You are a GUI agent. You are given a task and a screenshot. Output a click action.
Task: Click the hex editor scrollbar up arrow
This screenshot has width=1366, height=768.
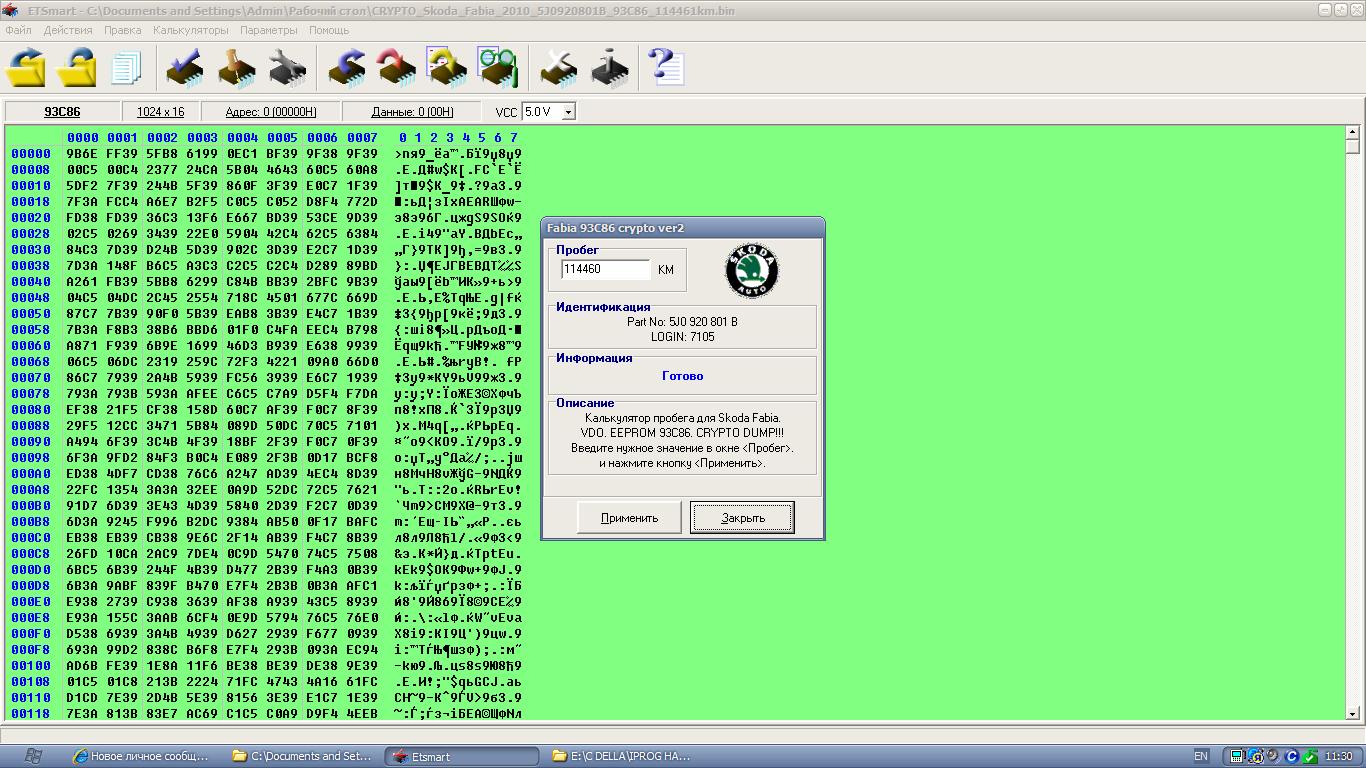(1352, 132)
